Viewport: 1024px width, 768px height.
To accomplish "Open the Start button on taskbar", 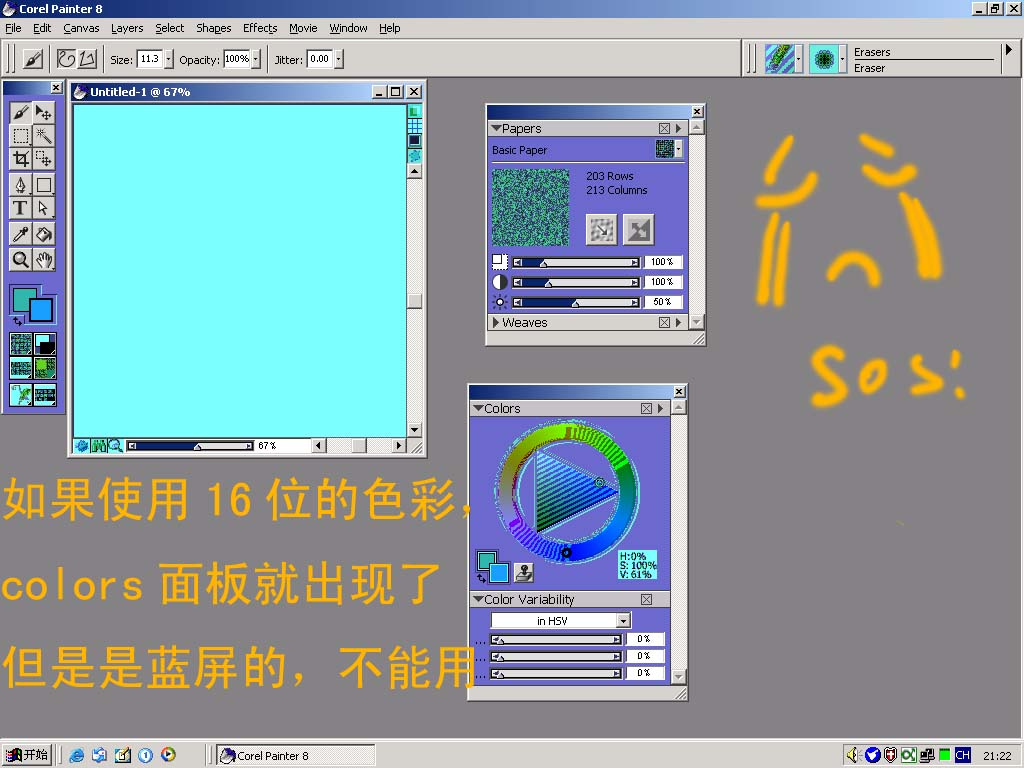I will tap(27, 755).
